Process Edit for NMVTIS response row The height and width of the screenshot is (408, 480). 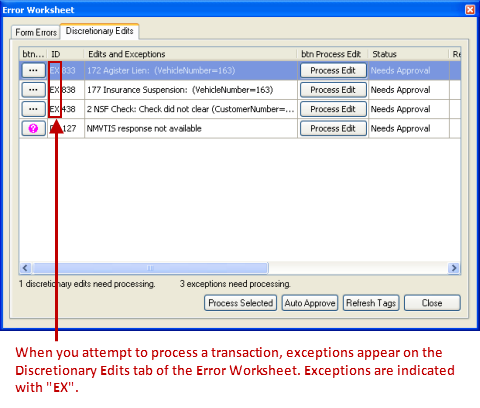coord(333,128)
